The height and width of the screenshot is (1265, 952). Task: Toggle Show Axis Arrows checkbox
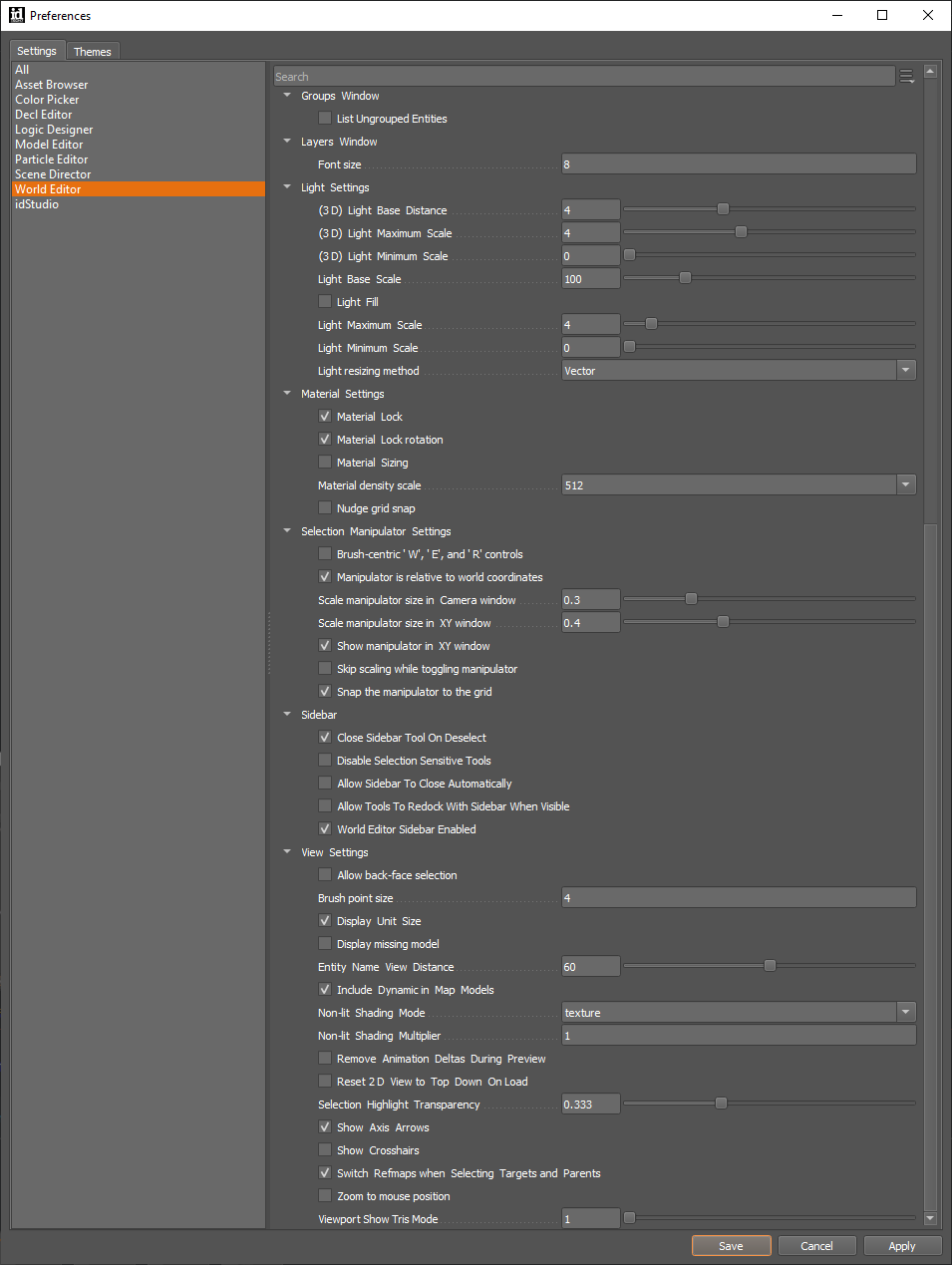pyautogui.click(x=325, y=1126)
